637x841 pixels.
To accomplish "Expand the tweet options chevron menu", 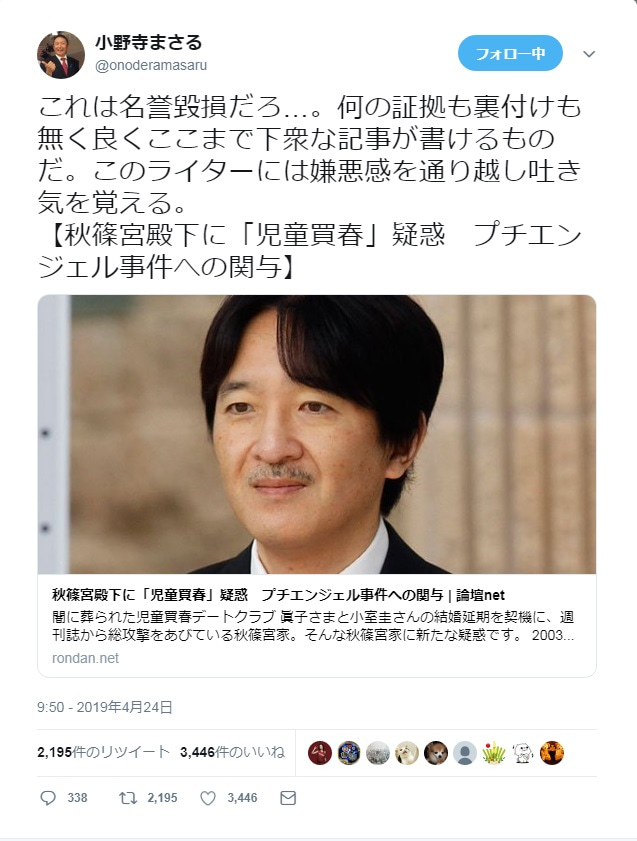I will click(589, 54).
